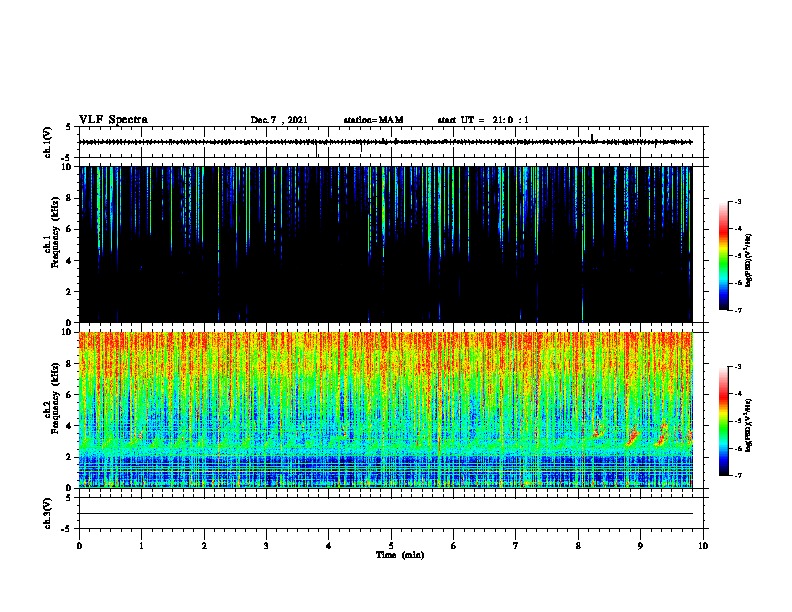Click the ch.2 colorbar 'log(PSD)(V²/Hz)' label
792x612 pixels.
[x=748, y=425]
